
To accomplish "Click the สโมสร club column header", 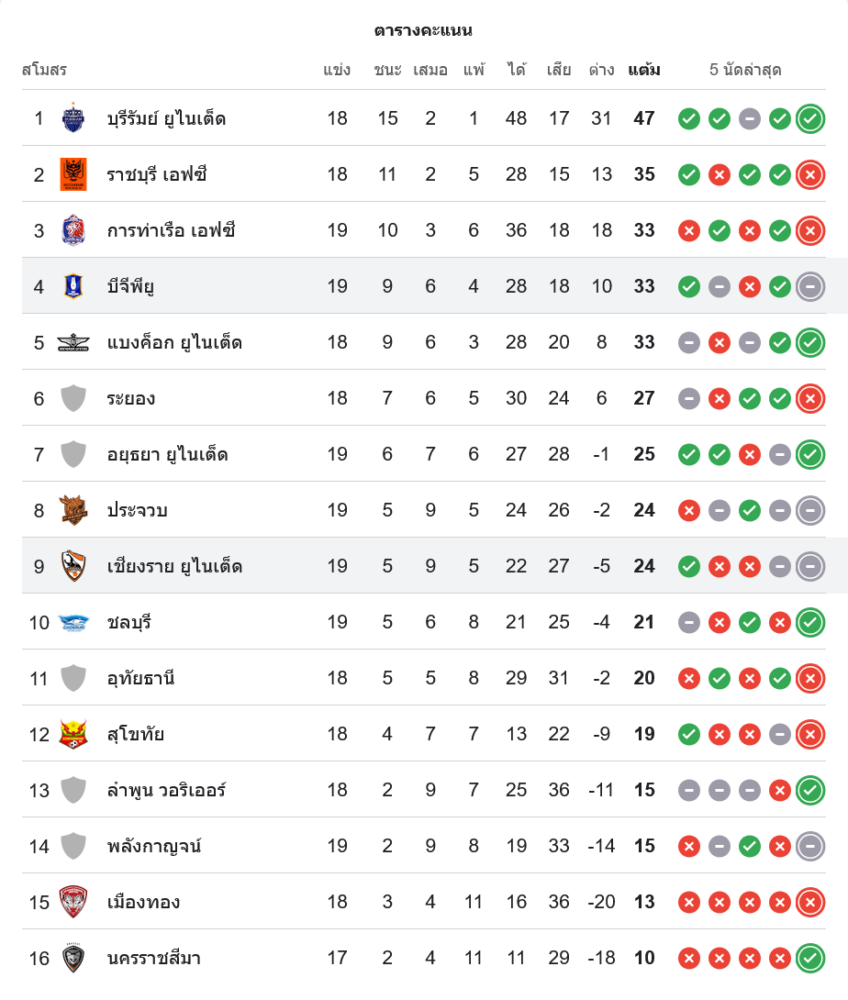I will click(x=44, y=70).
